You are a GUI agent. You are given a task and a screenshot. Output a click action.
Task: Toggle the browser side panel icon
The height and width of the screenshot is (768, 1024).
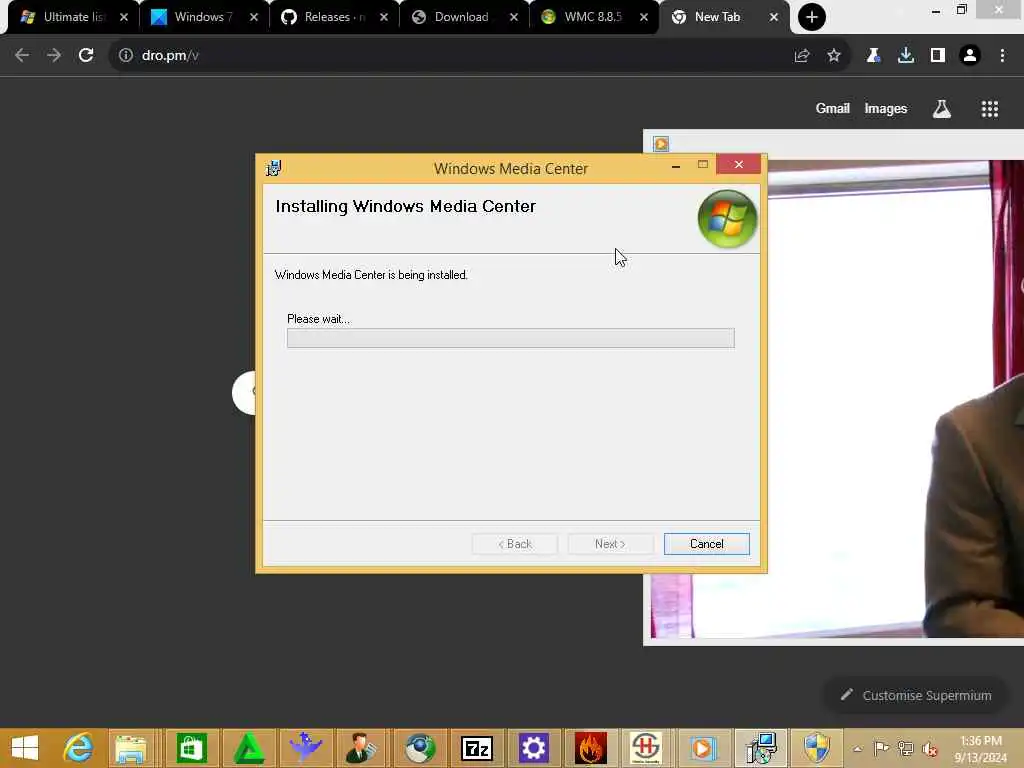(x=938, y=56)
